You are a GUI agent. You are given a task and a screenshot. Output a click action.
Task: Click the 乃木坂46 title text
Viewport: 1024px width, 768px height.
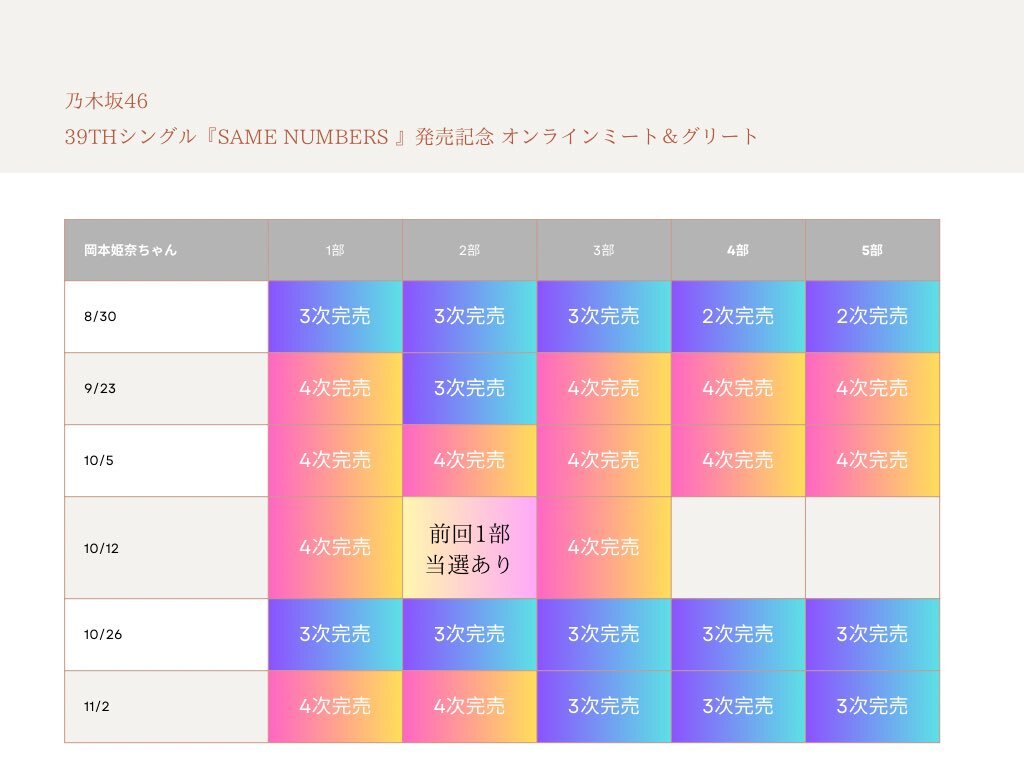tap(106, 101)
